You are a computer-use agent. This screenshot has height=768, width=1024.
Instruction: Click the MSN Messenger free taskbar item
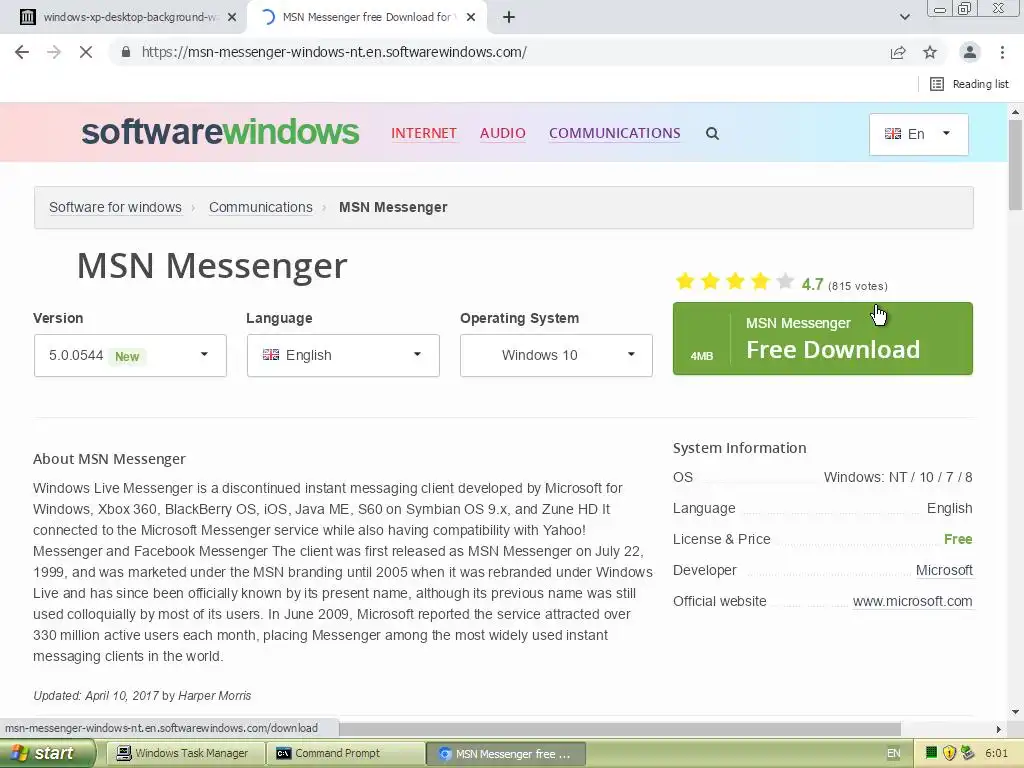[505, 754]
